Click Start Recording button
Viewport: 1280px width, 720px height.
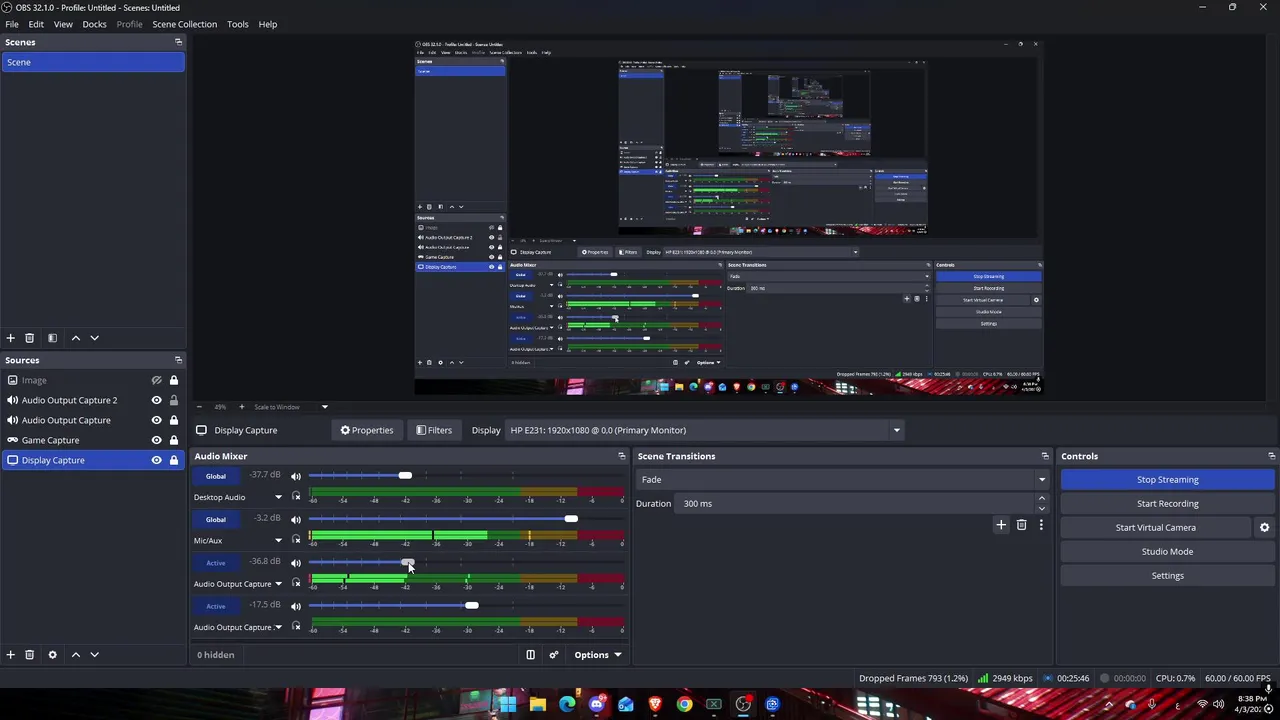click(x=1167, y=504)
